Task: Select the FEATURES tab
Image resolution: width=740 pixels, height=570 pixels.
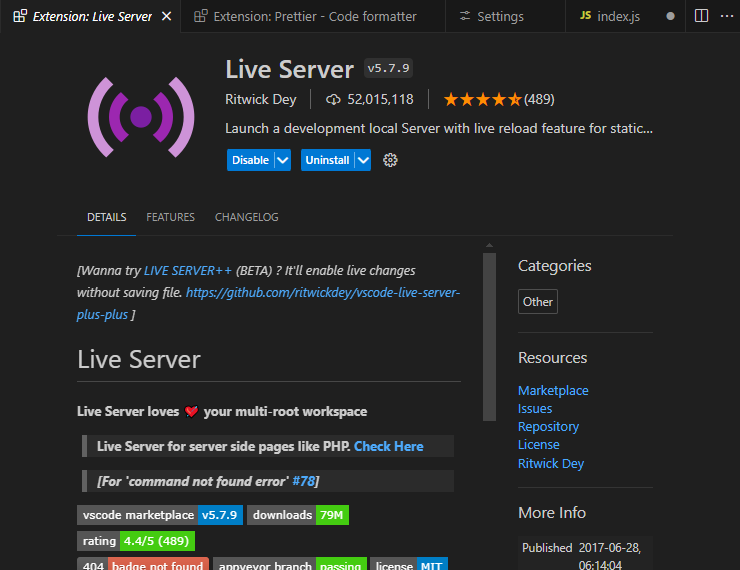Action: click(170, 217)
